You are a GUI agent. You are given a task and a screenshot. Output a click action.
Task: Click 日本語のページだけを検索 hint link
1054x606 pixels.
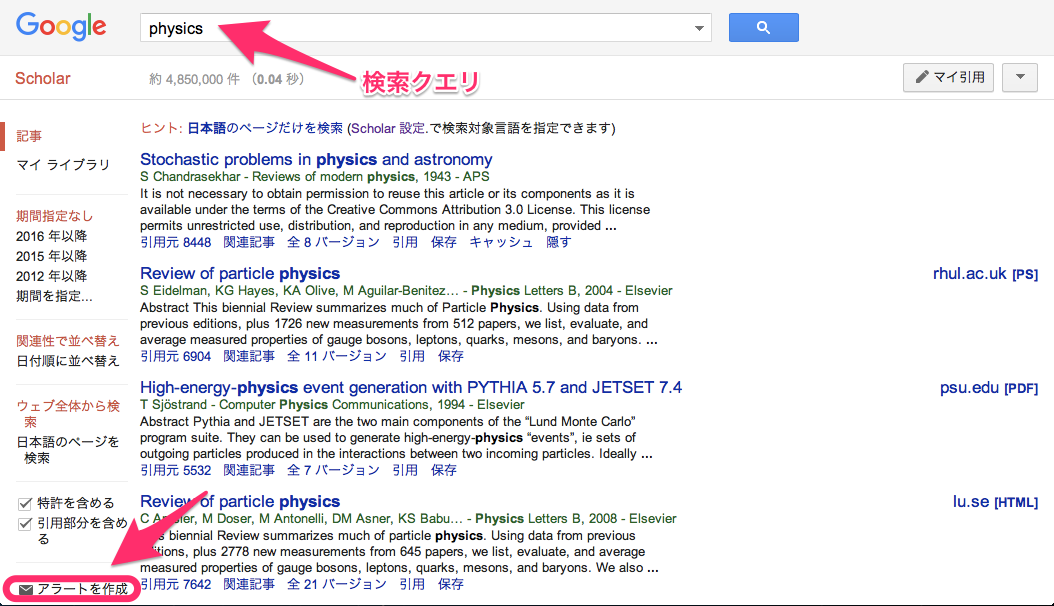(265, 128)
